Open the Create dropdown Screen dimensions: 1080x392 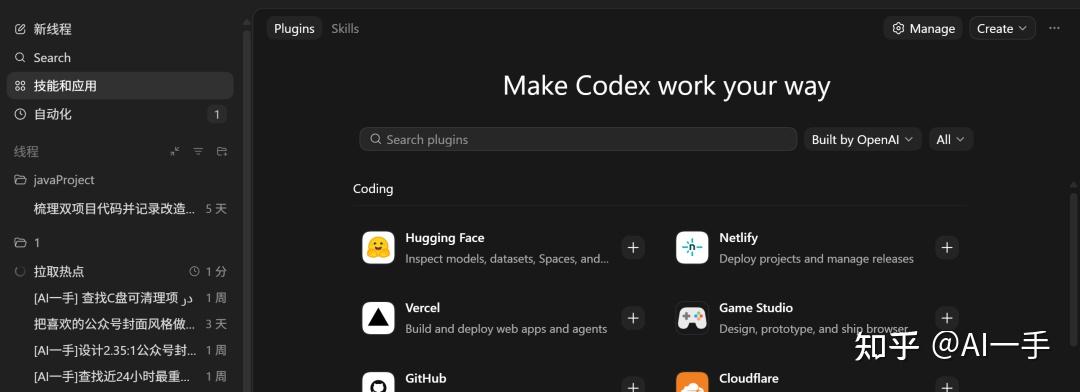[1002, 28]
